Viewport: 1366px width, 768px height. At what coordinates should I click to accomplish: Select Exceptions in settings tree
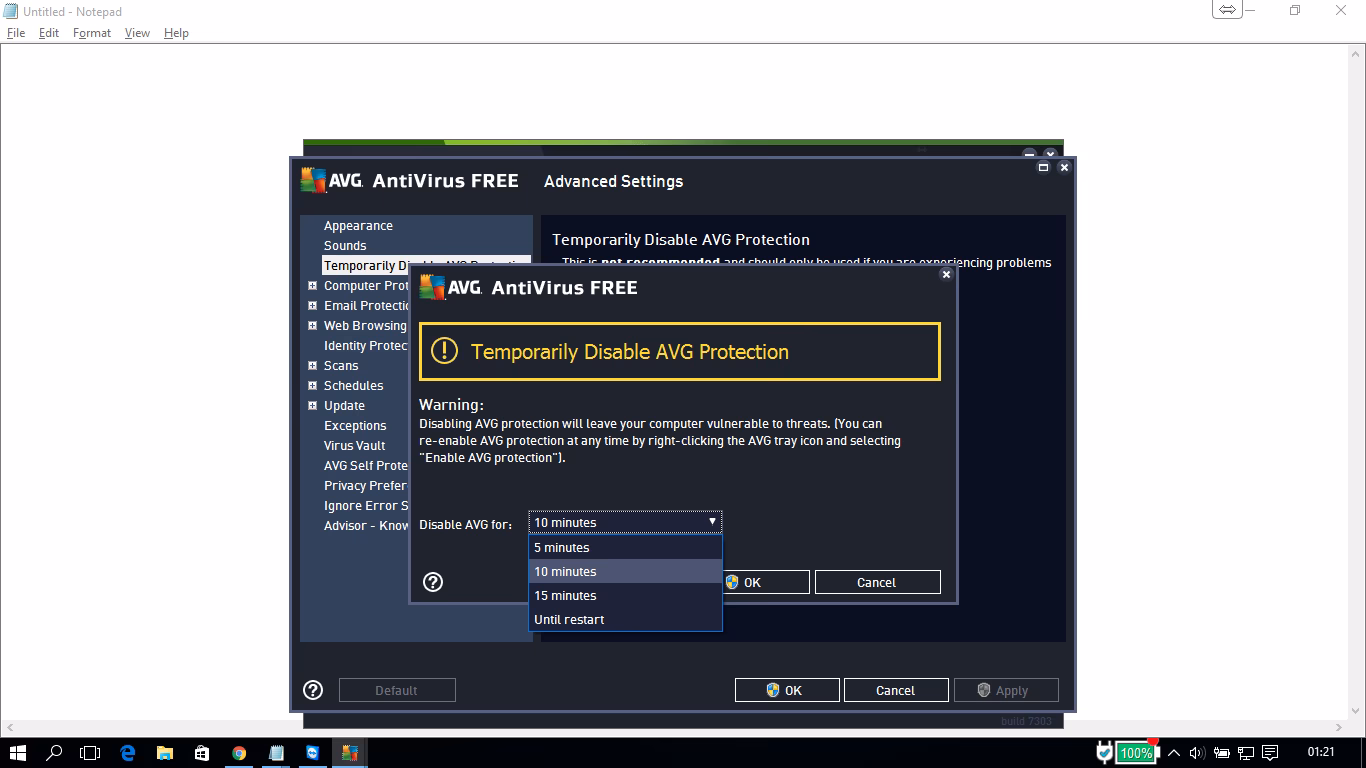(x=355, y=426)
